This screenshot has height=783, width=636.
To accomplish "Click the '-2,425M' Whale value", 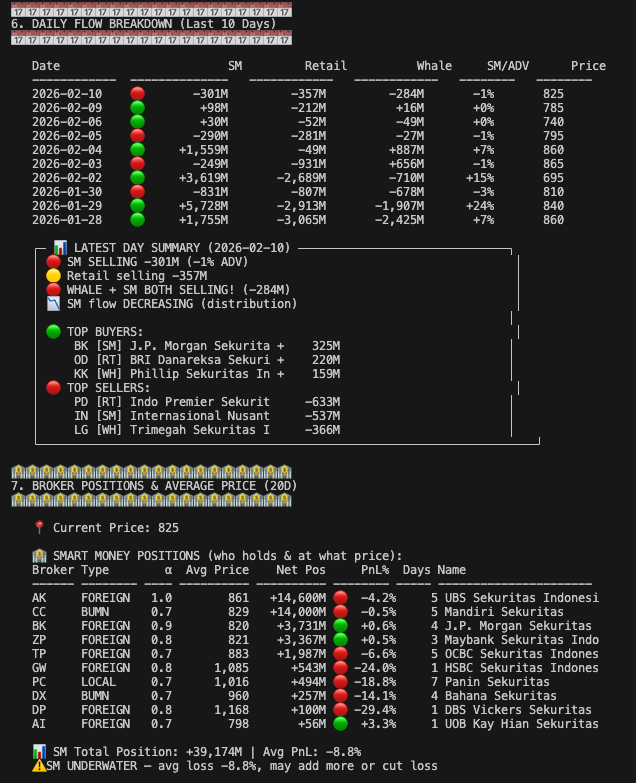I will pyautogui.click(x=399, y=220).
